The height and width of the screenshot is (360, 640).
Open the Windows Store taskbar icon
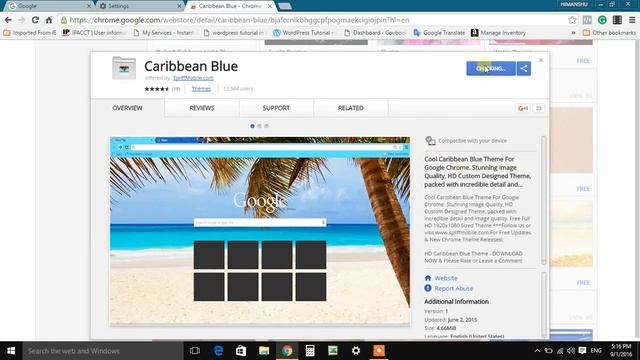point(241,351)
